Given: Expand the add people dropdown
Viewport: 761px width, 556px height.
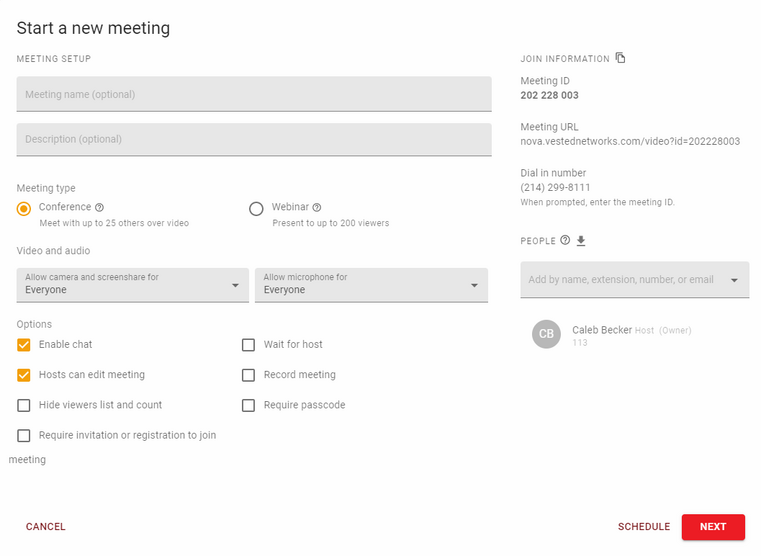Looking at the screenshot, I should [735, 280].
